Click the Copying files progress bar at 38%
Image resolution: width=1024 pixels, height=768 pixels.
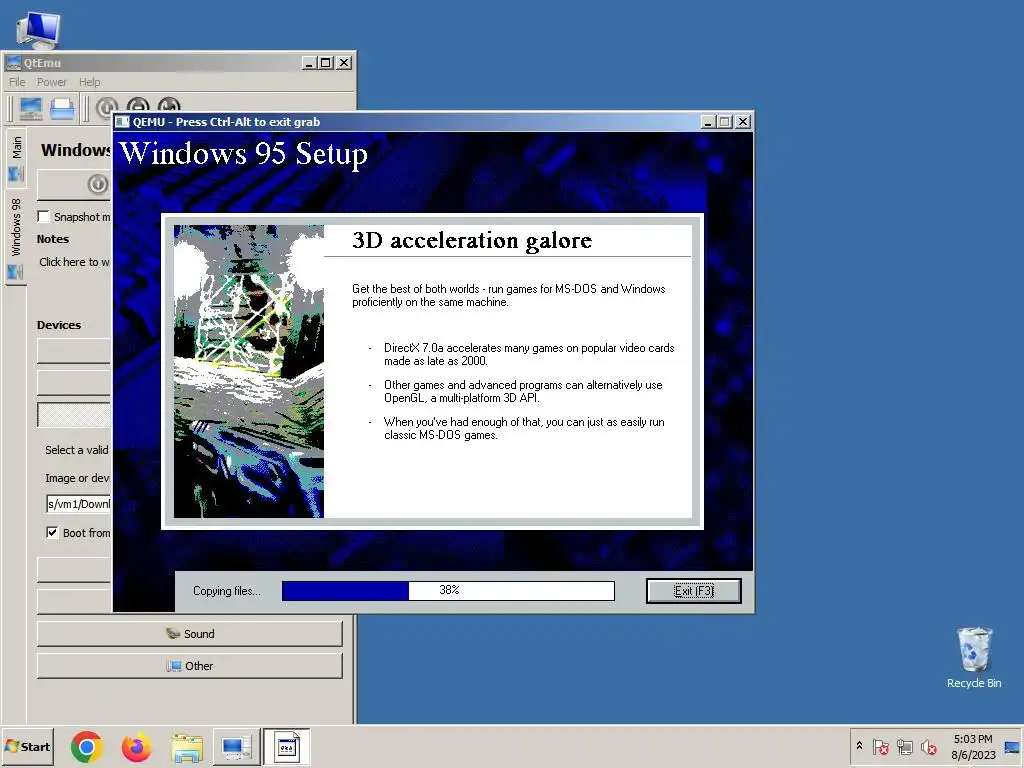(448, 590)
